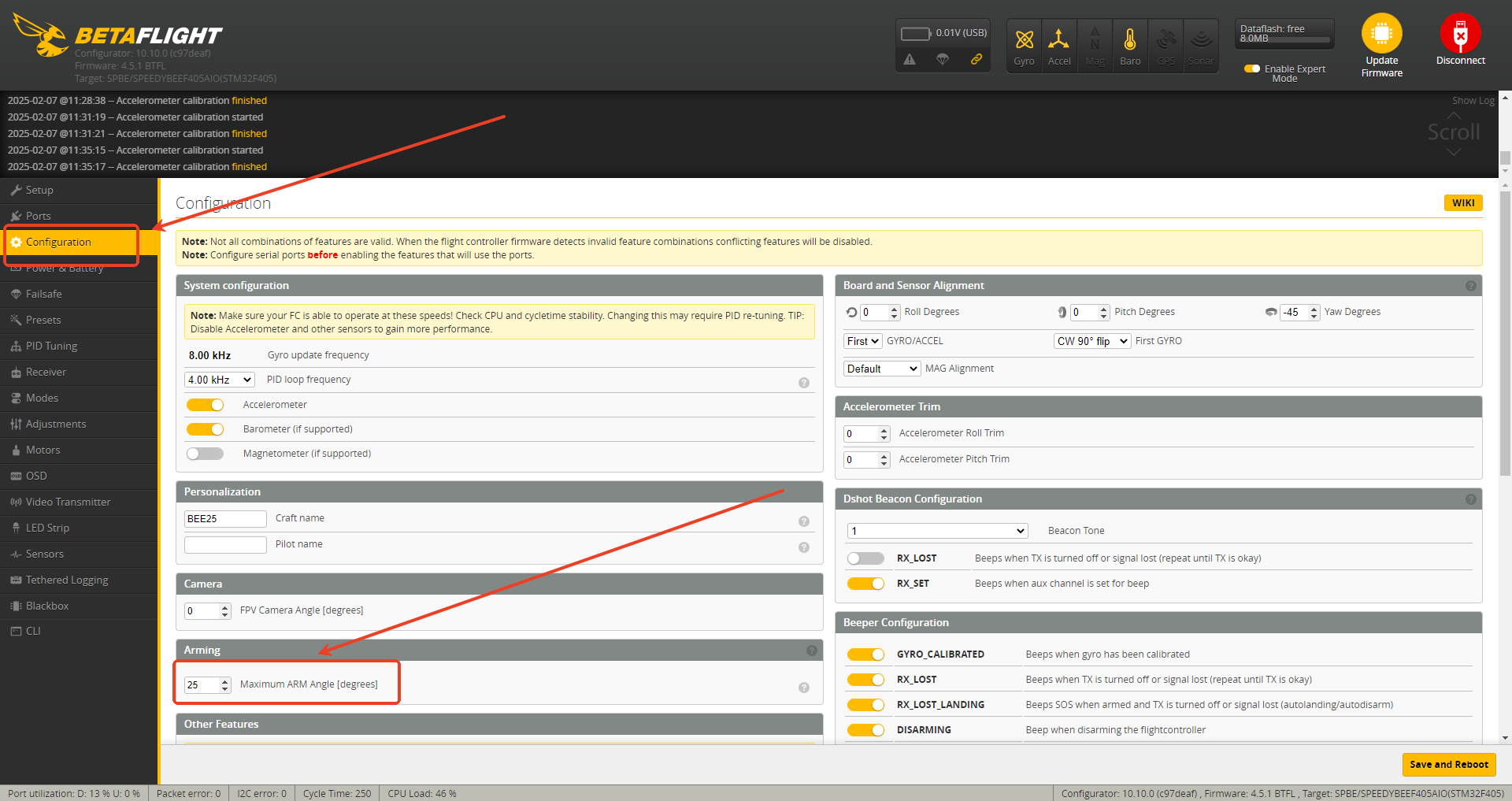Increment the Roll Degrees stepper
Screen dimensions: 1512x801
(894, 309)
